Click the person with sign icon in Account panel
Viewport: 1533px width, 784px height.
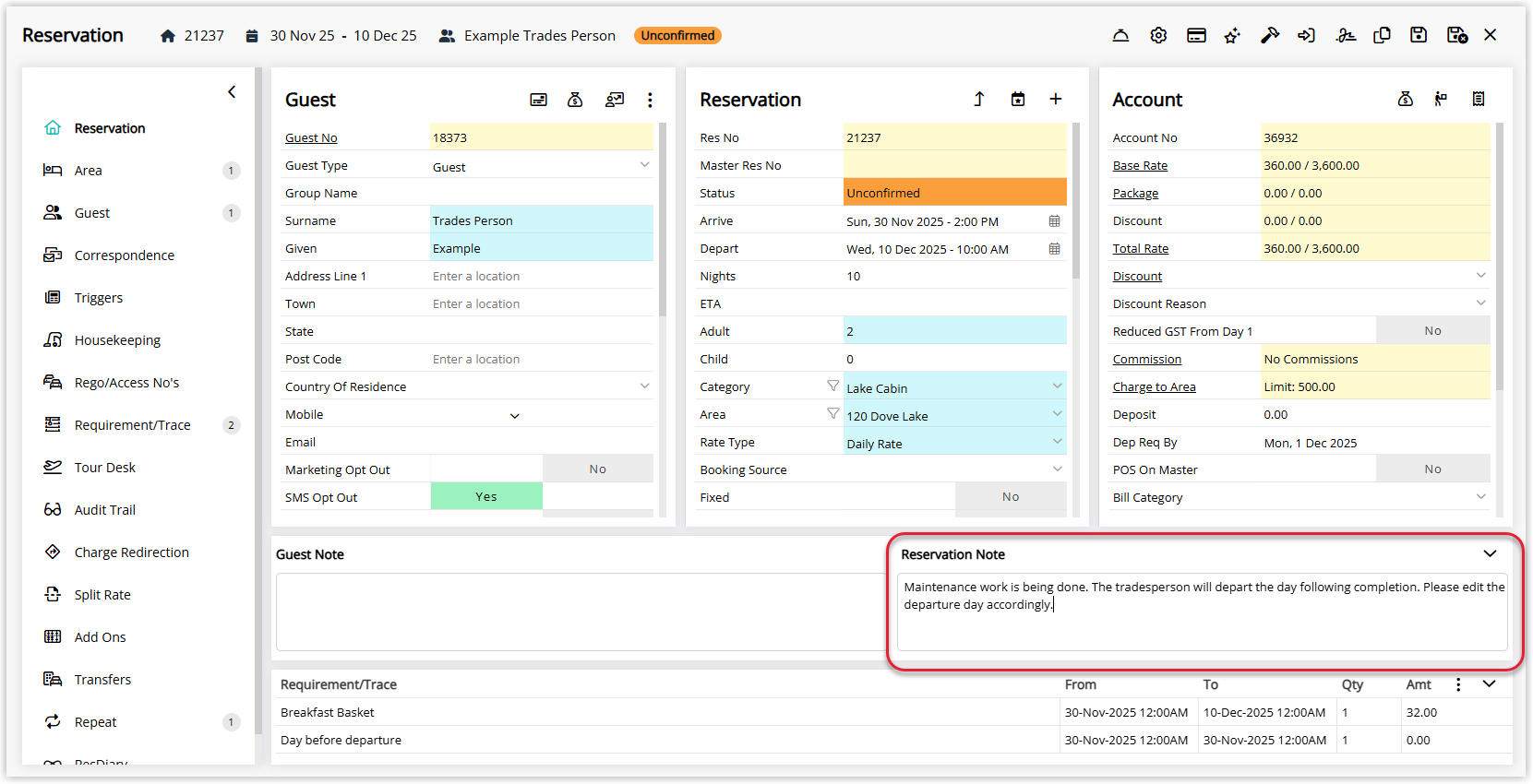click(1441, 99)
